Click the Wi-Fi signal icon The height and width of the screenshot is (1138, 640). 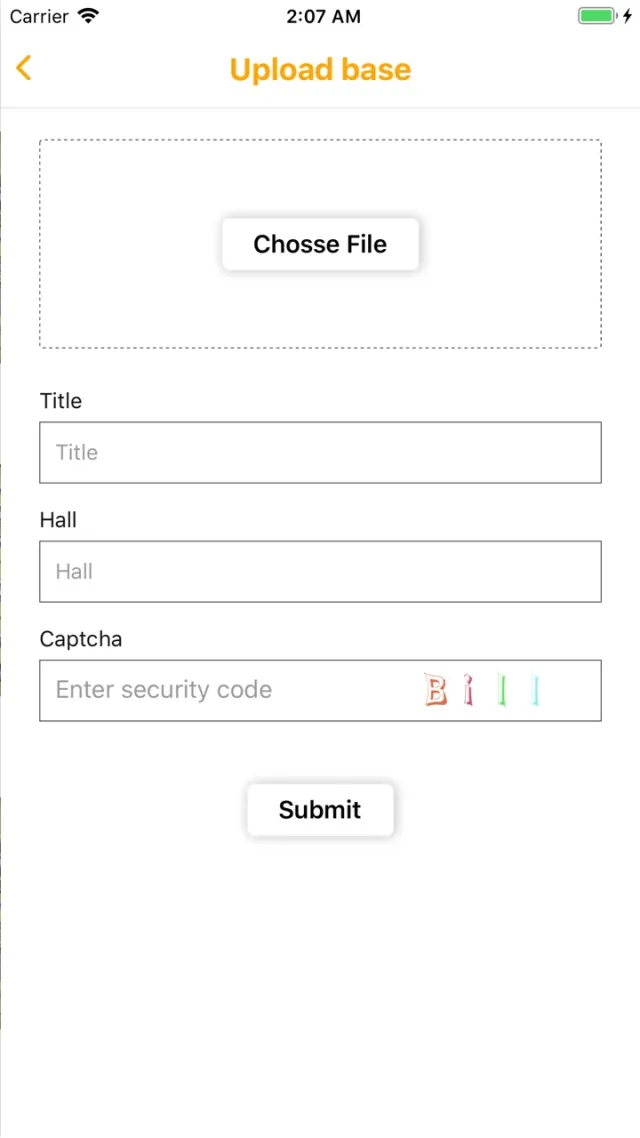click(88, 16)
